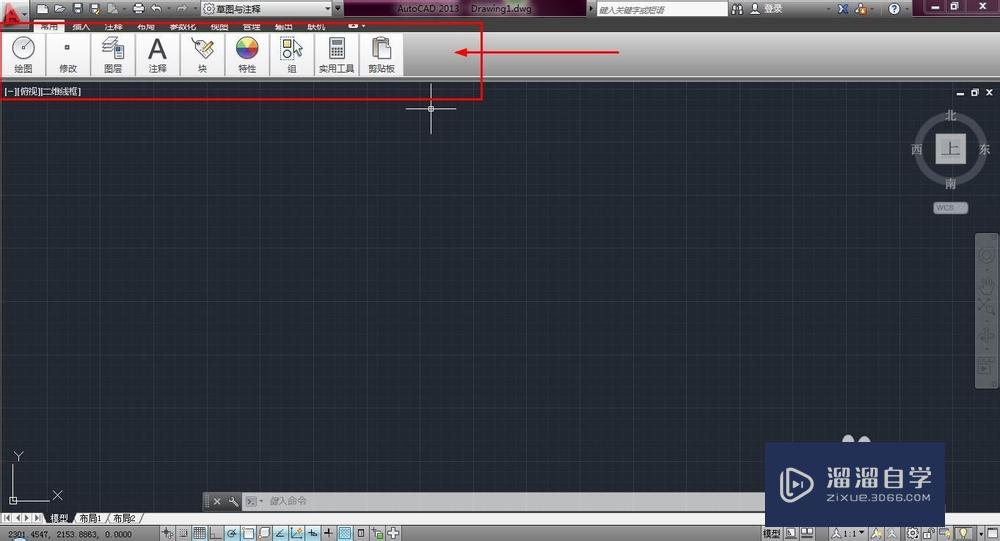Expand the 注释 annotation panel with letter A
This screenshot has height=541, width=1000.
point(158,55)
